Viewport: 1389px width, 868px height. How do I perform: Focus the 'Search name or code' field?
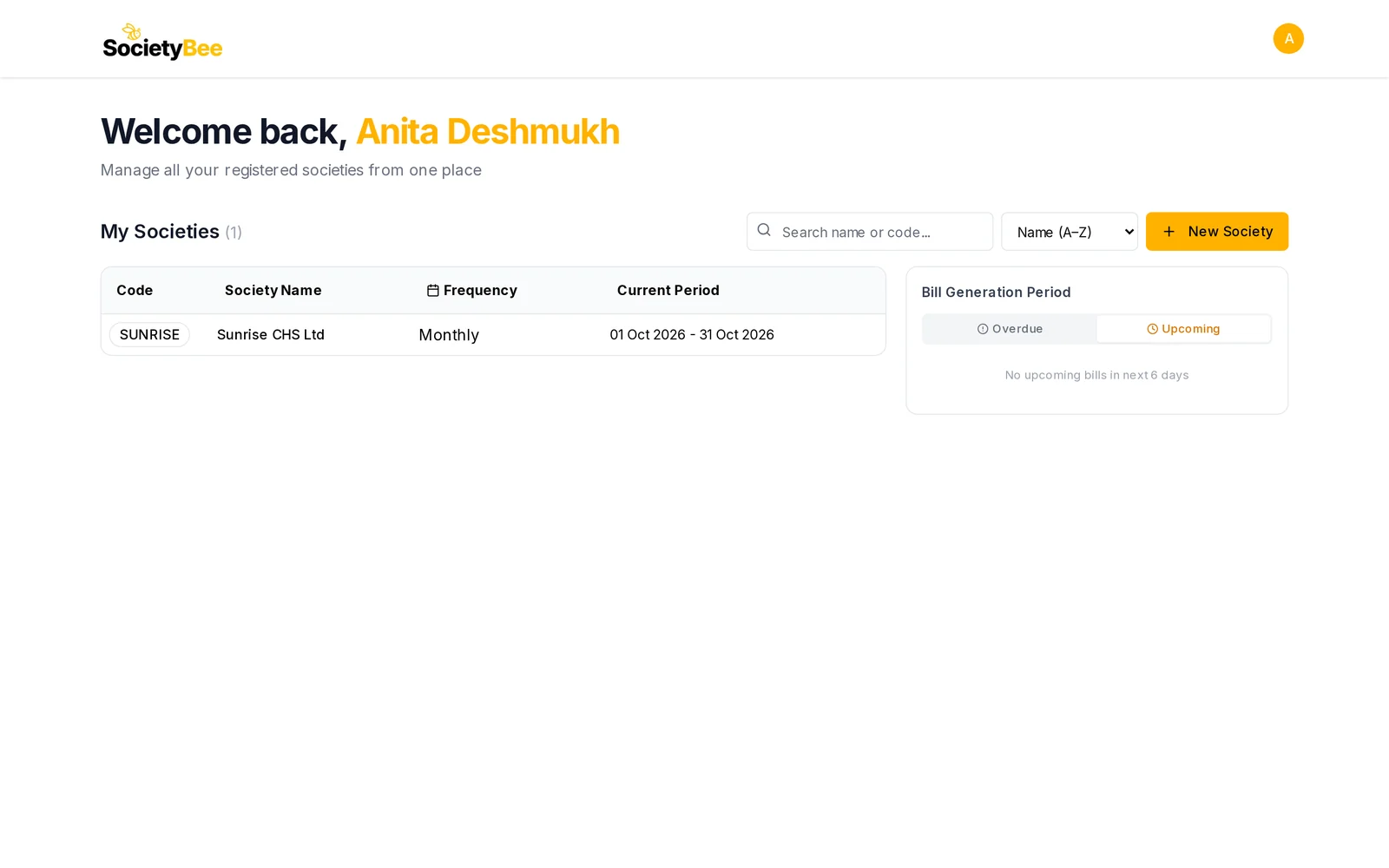click(x=870, y=232)
